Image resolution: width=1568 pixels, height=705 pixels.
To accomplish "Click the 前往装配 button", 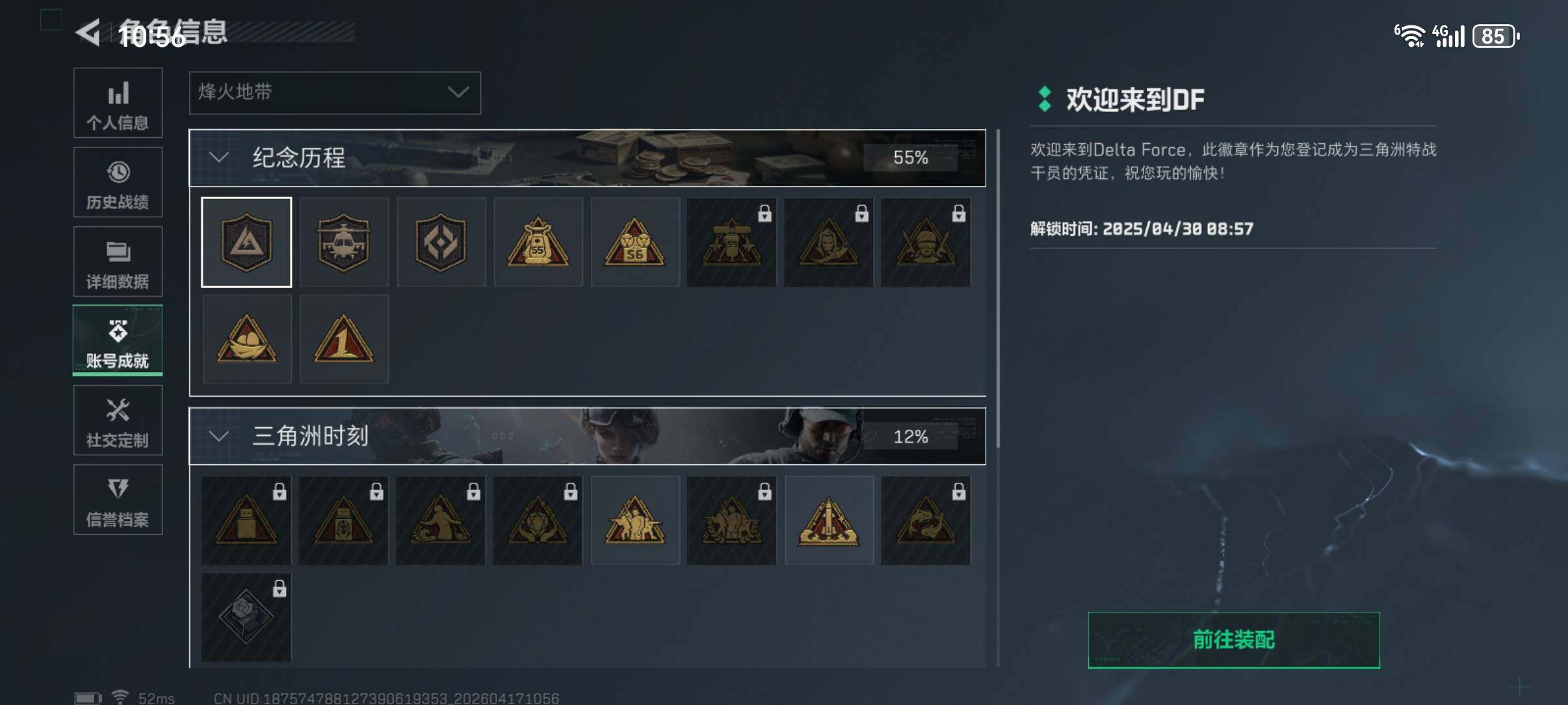I will click(1234, 640).
